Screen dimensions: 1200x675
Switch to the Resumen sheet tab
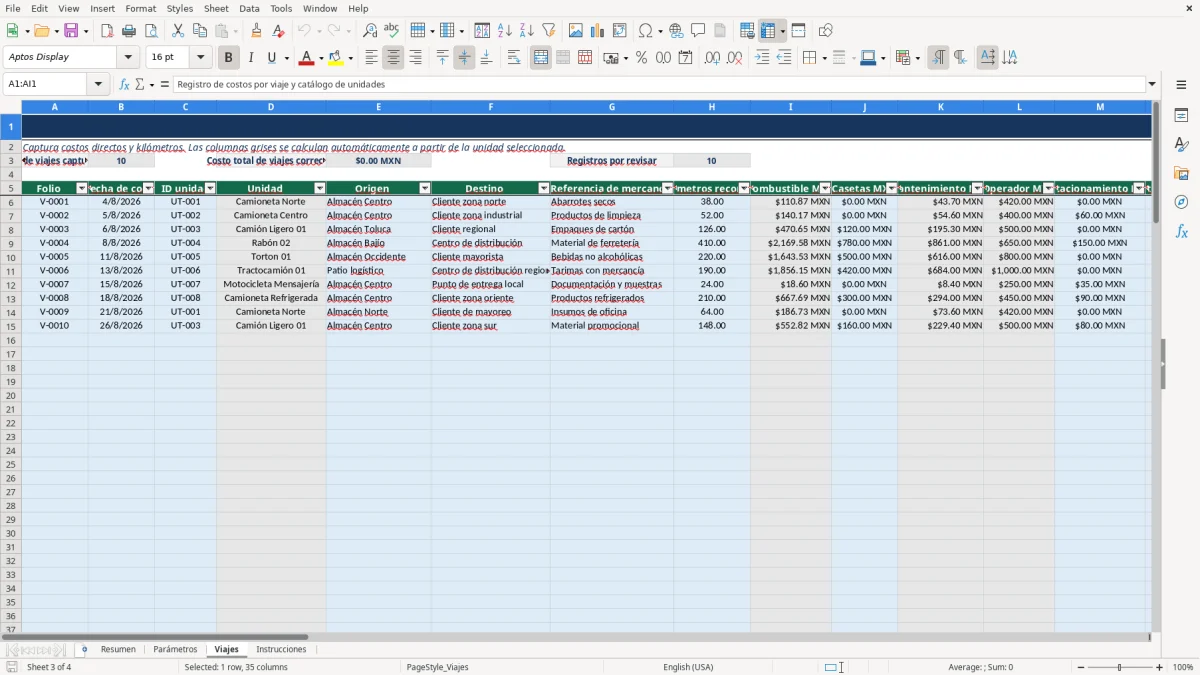118,650
